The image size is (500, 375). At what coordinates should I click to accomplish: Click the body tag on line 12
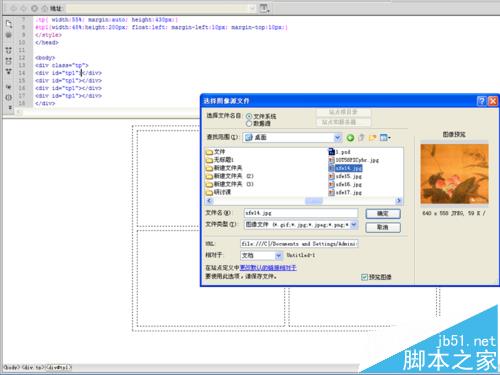point(45,58)
